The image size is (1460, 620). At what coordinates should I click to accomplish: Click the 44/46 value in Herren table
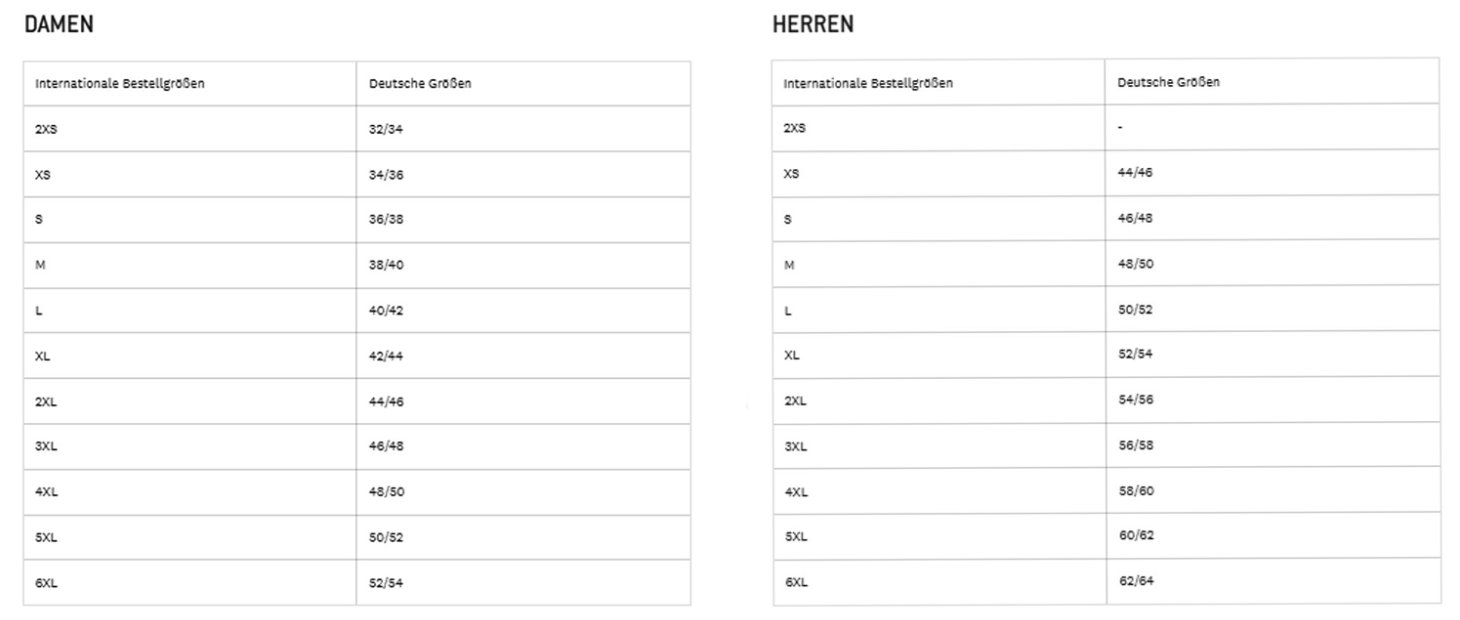pos(1135,172)
